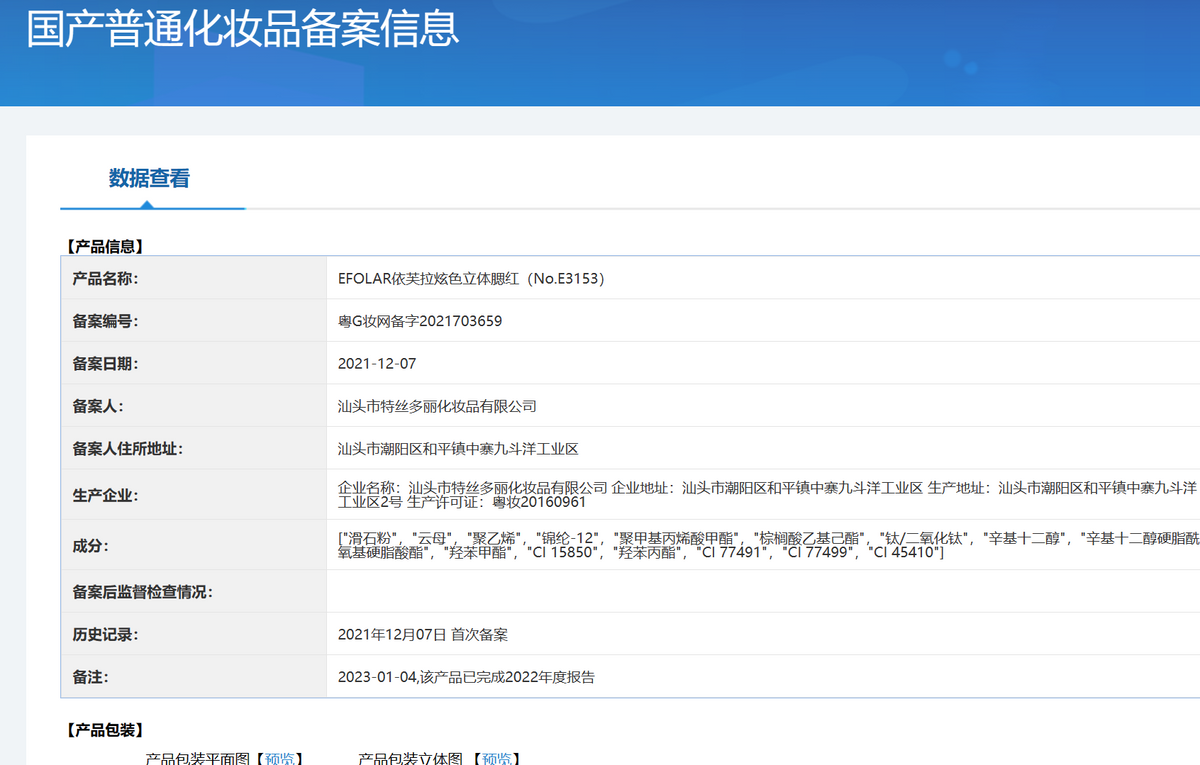This screenshot has height=765, width=1200.
Task: Select the 生产企业 details text
Action: point(768,495)
